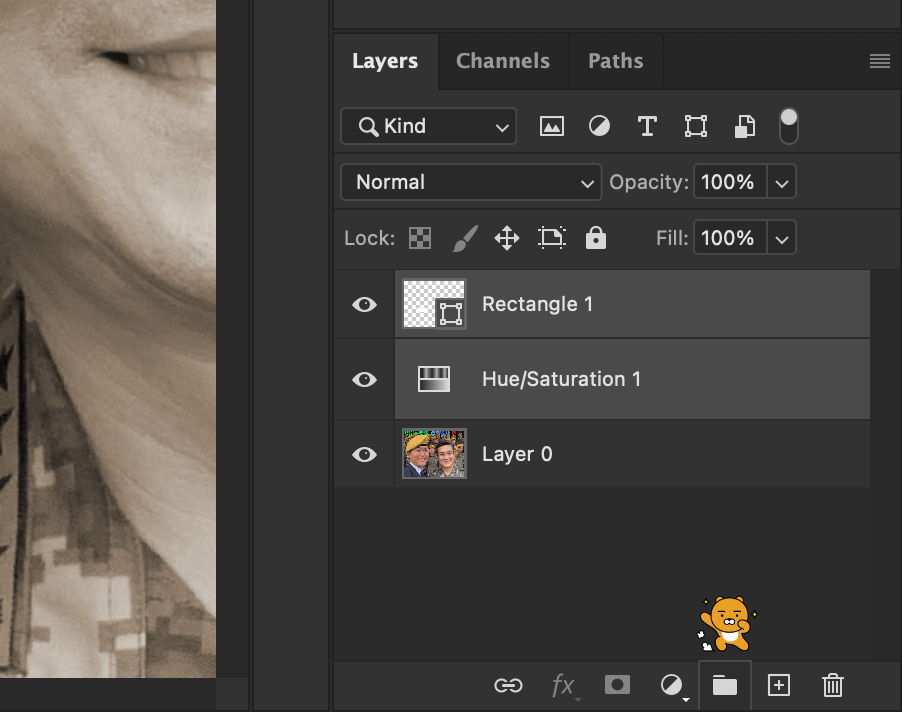902x712 pixels.
Task: Switch to the Layers tab
Action: point(385,61)
